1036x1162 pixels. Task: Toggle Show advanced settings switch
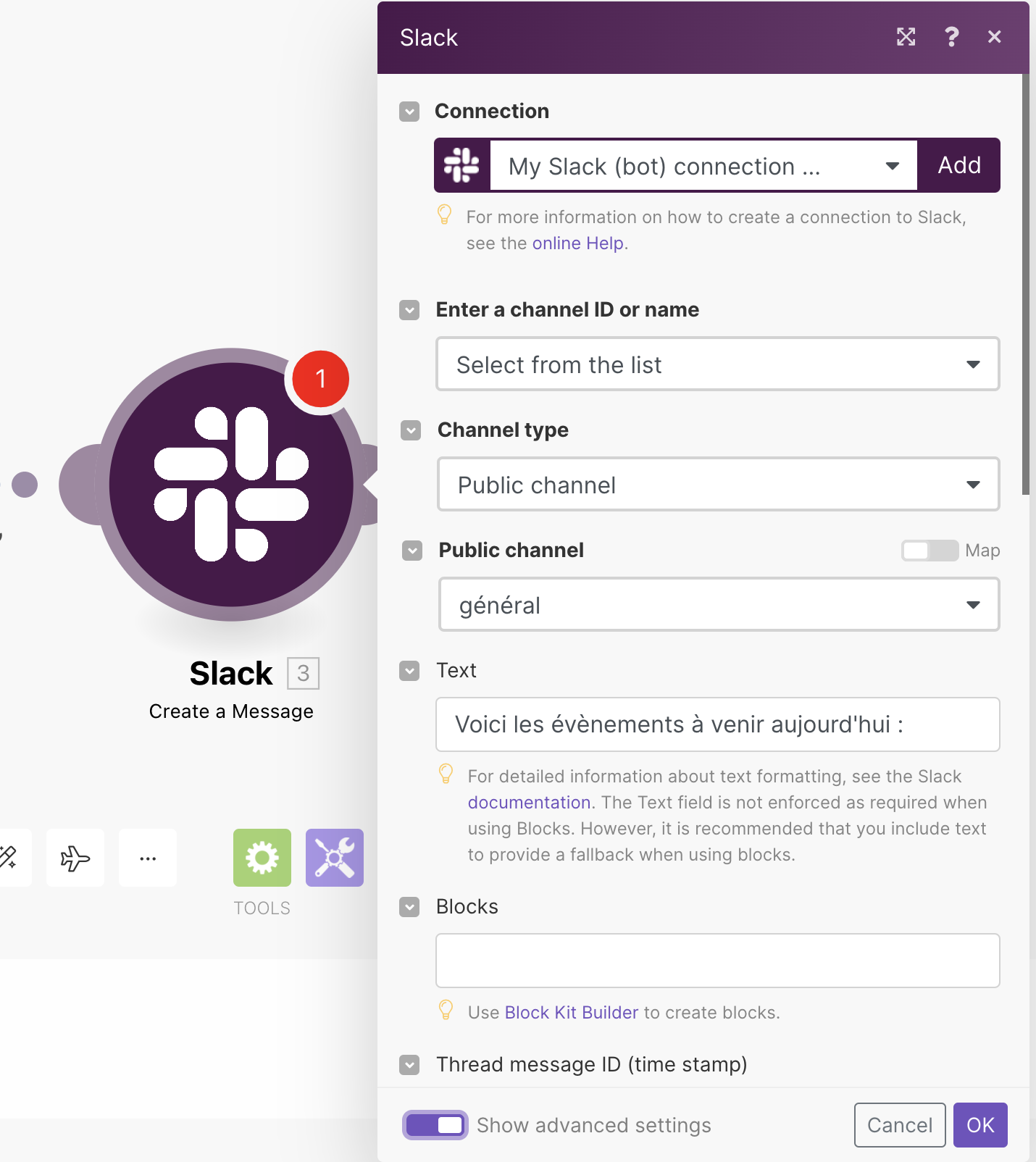435,1125
